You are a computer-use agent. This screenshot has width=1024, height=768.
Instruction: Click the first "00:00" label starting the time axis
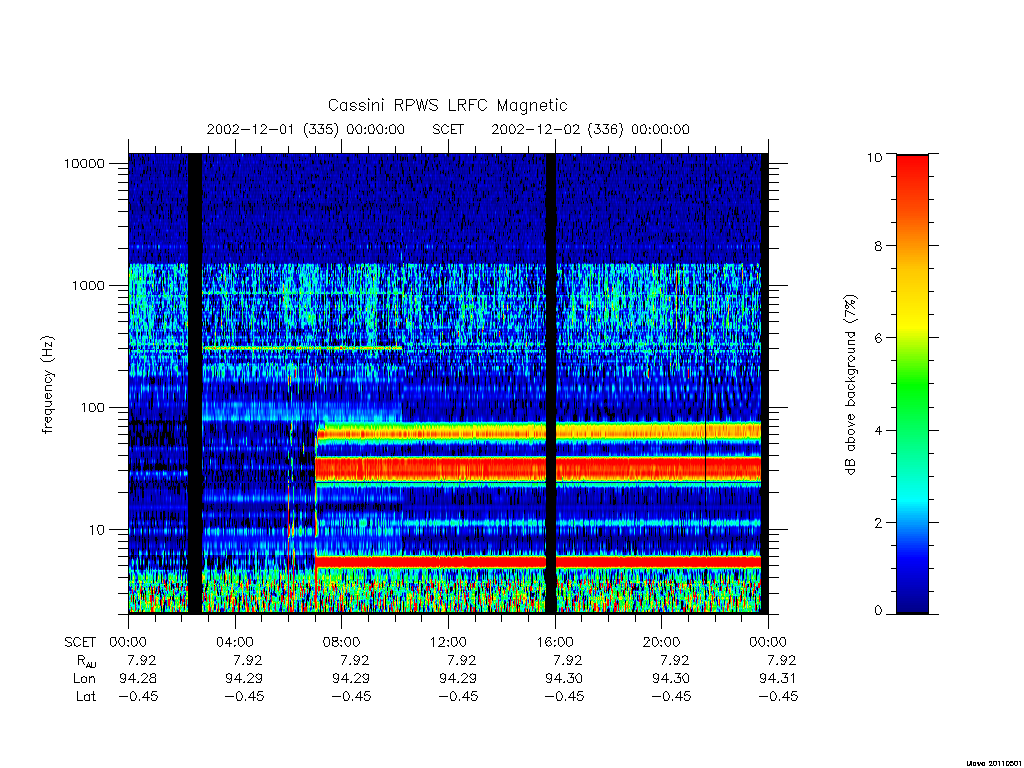pyautogui.click(x=128, y=642)
